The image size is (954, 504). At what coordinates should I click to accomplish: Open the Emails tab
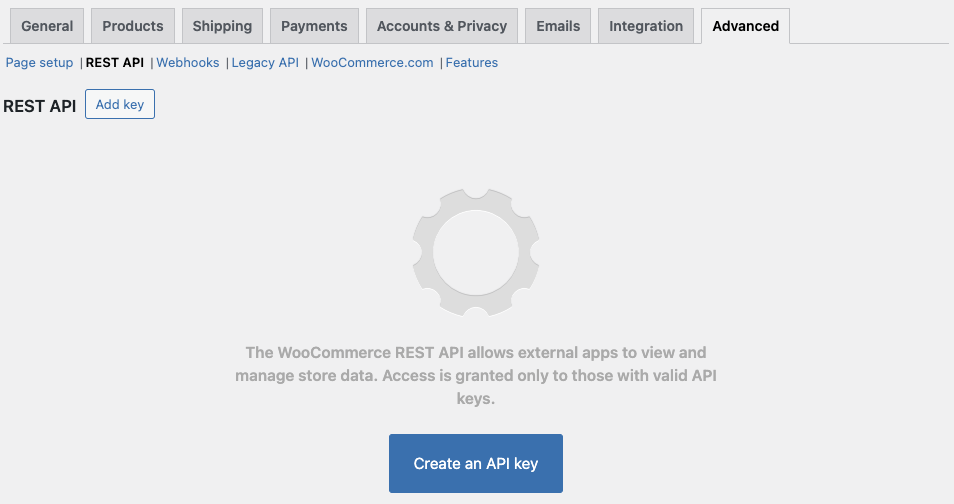pyautogui.click(x=558, y=26)
